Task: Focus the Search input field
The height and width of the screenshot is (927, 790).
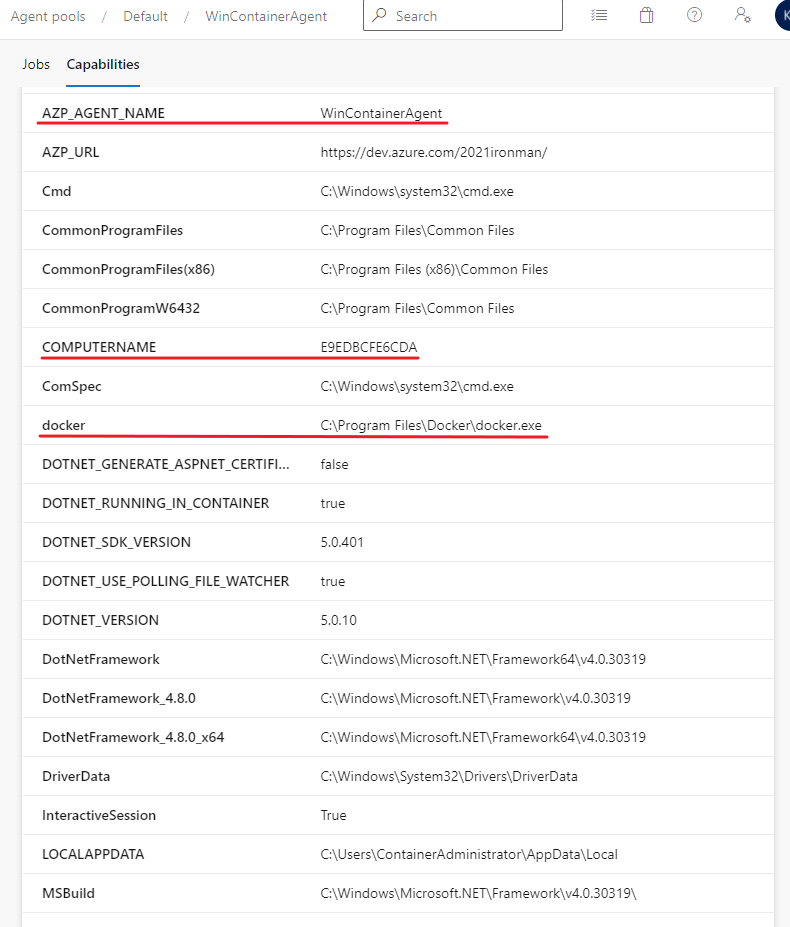Action: click(463, 15)
